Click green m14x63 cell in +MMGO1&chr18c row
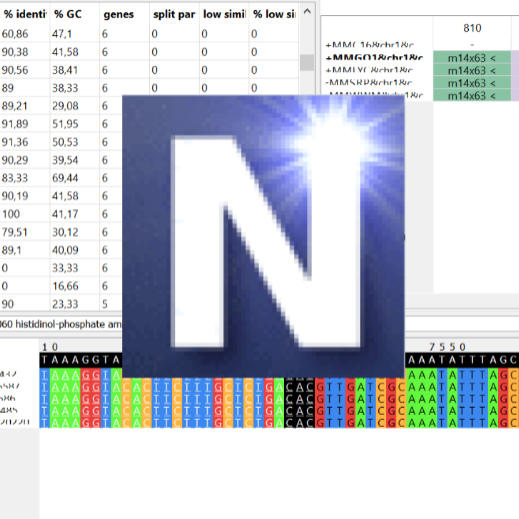 click(472, 58)
